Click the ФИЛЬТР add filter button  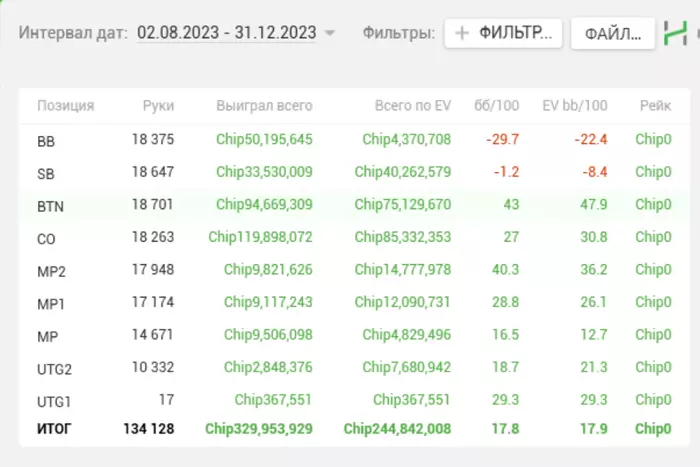pos(503,33)
